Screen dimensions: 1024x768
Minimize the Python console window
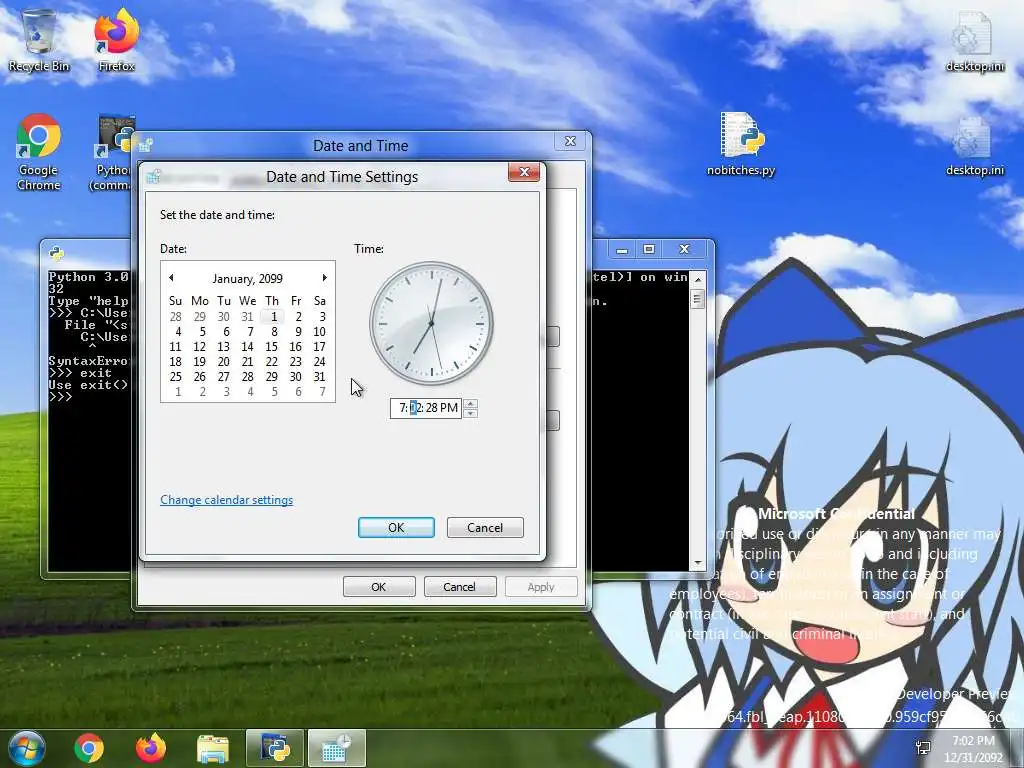[x=622, y=249]
